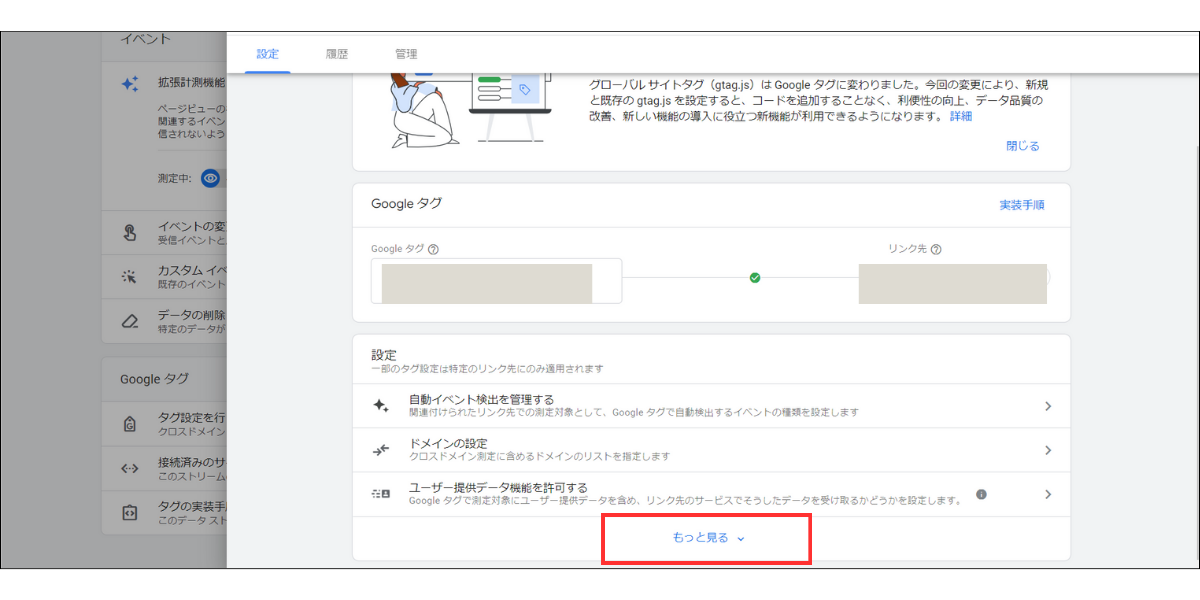
Task: Click the arrows icon for ドメインの設定
Action: 381,450
